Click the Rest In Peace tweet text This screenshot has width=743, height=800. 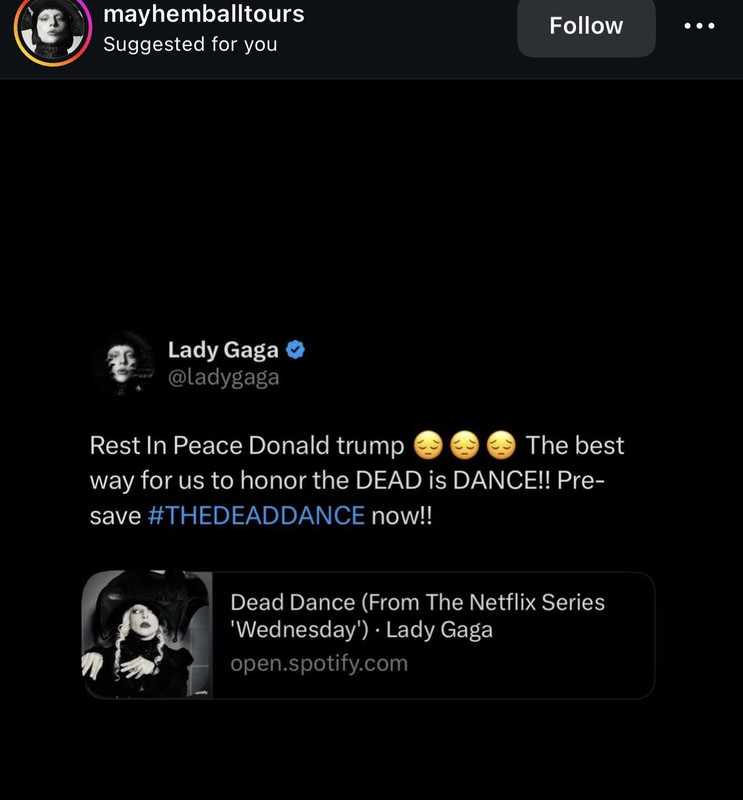[x=357, y=480]
